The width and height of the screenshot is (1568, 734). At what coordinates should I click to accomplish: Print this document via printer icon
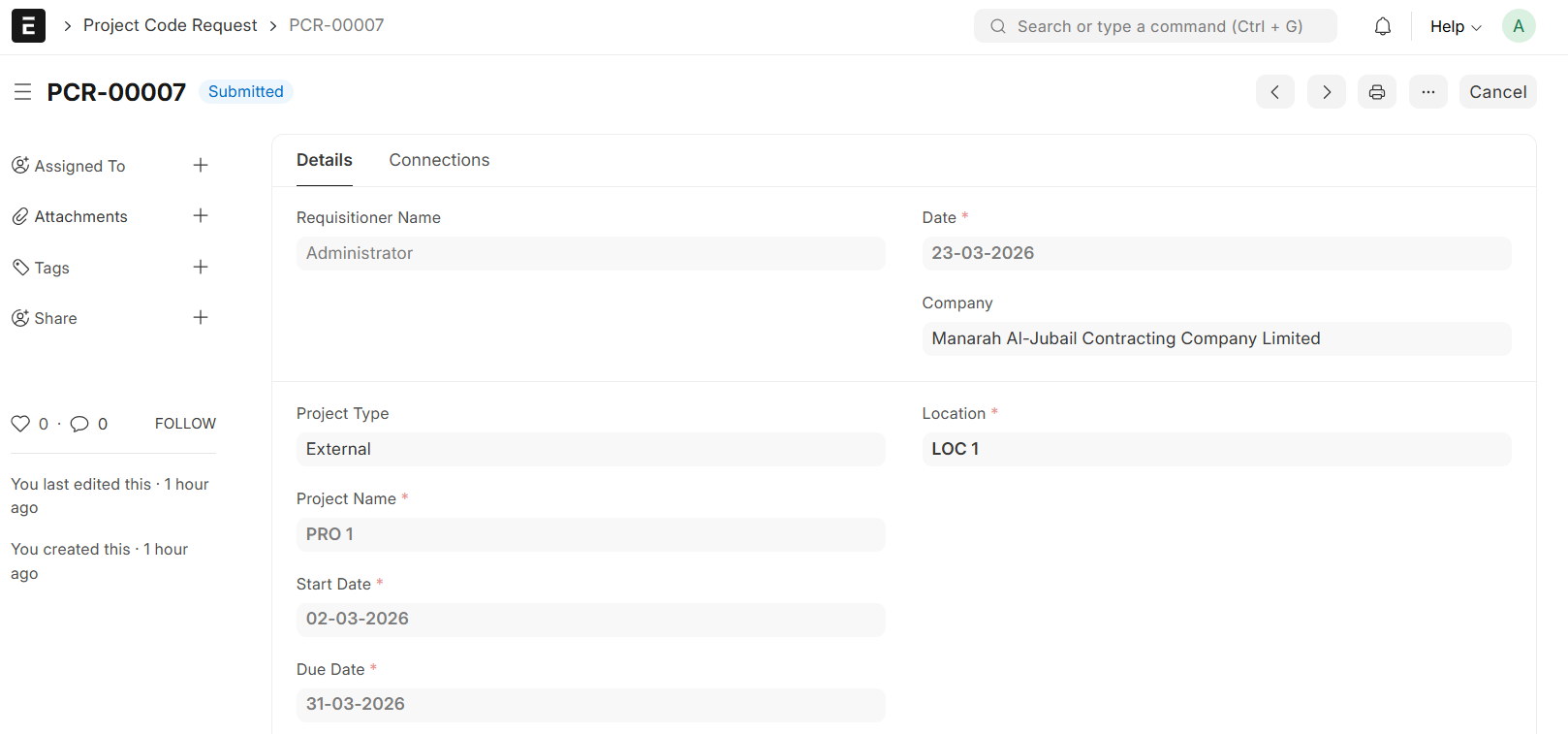tap(1376, 92)
